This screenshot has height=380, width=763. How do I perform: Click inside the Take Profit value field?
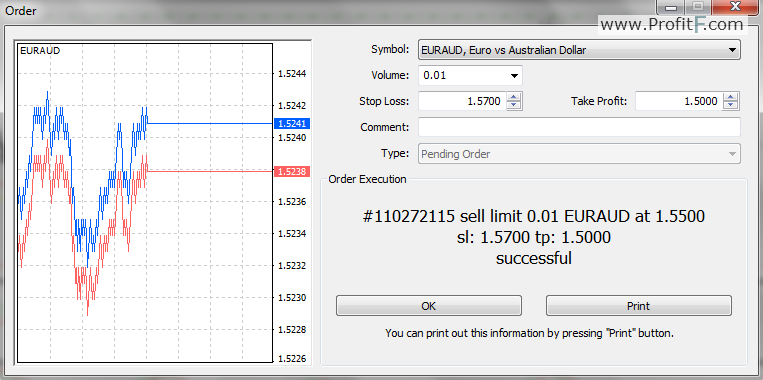click(679, 101)
